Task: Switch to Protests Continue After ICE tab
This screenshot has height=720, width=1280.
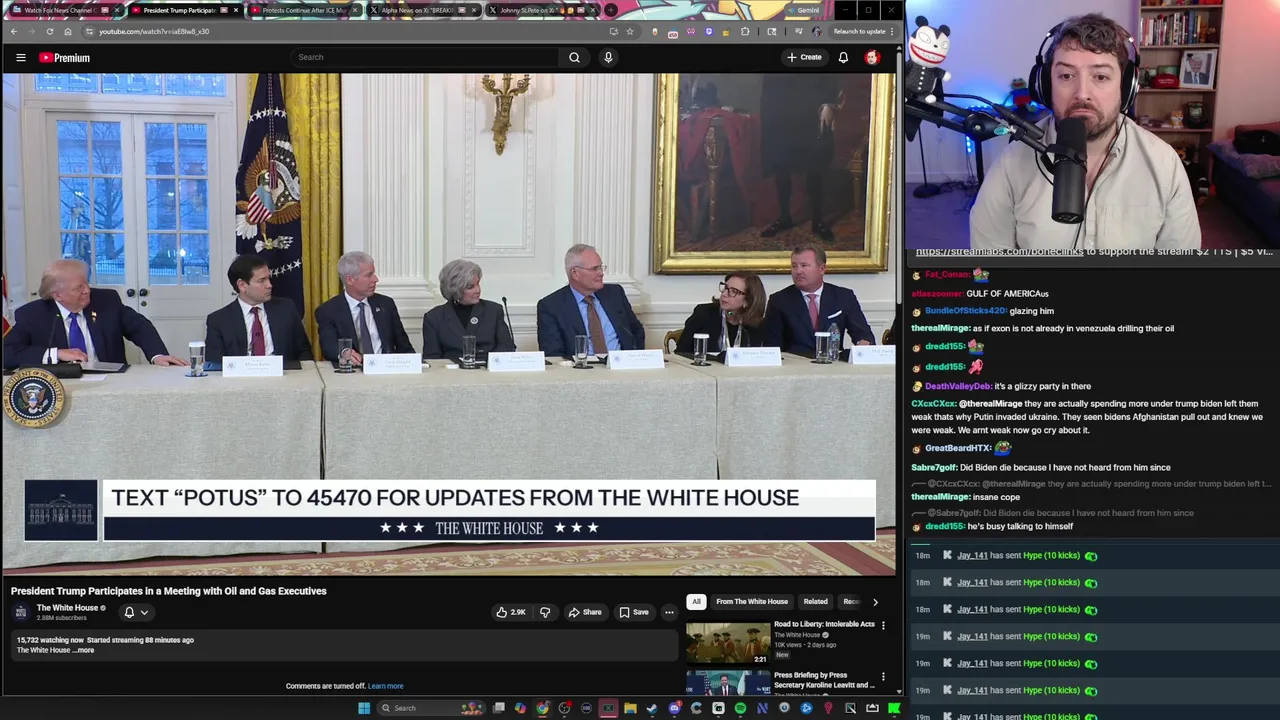Action: tap(303, 10)
